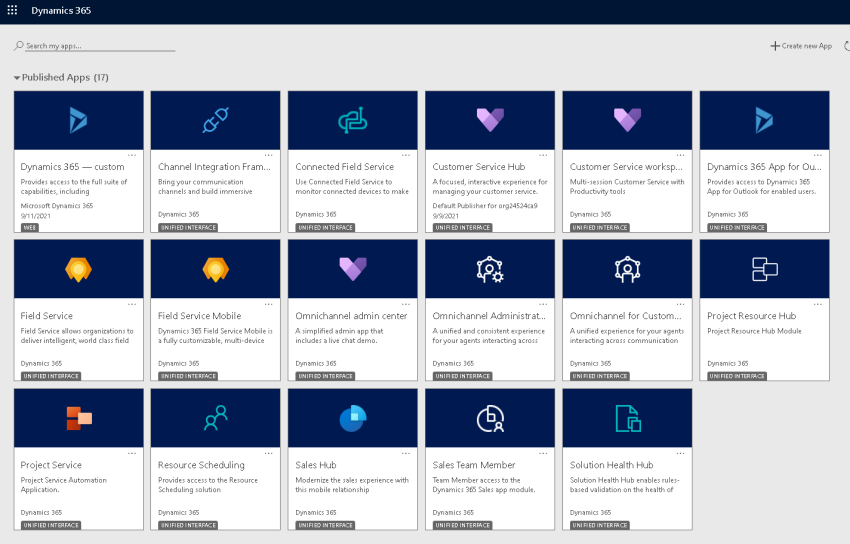Open Channel Integration Framework plug icon
Image resolution: width=850 pixels, height=544 pixels.
click(x=216, y=120)
